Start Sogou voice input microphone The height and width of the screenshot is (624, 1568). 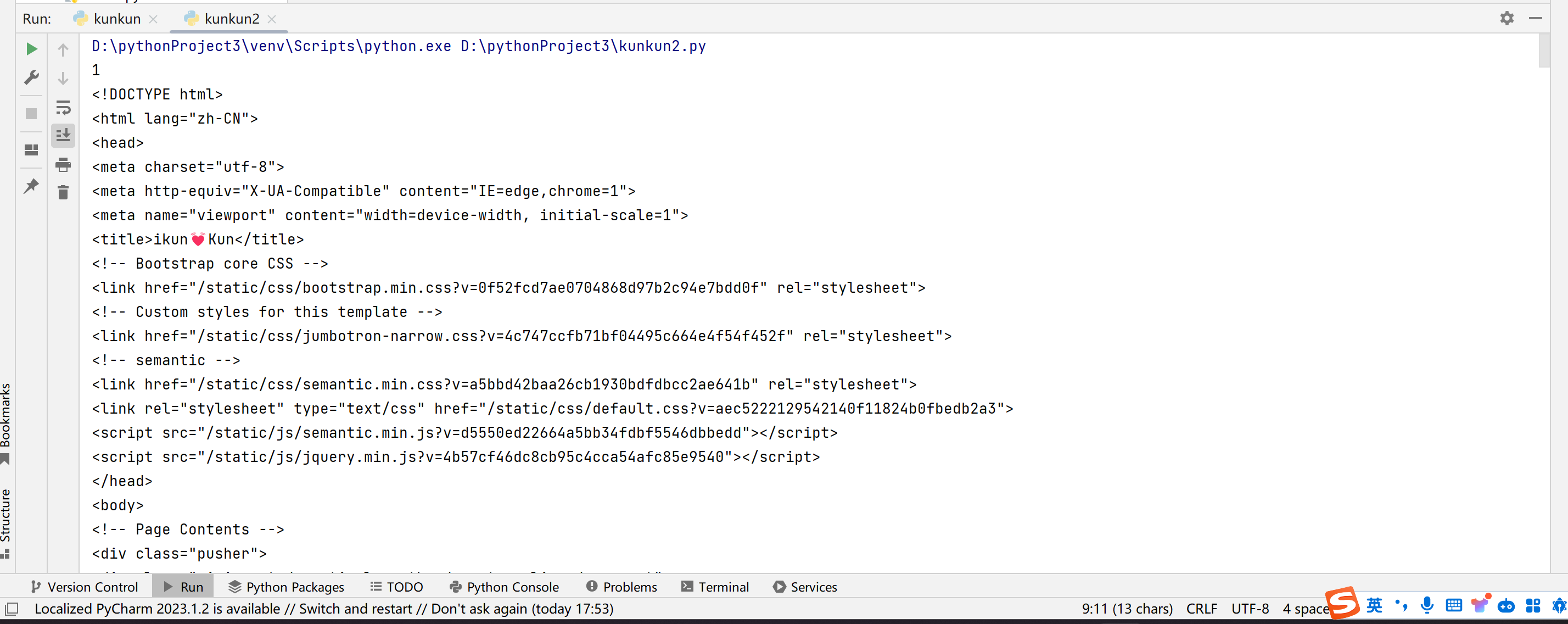[x=1427, y=605]
